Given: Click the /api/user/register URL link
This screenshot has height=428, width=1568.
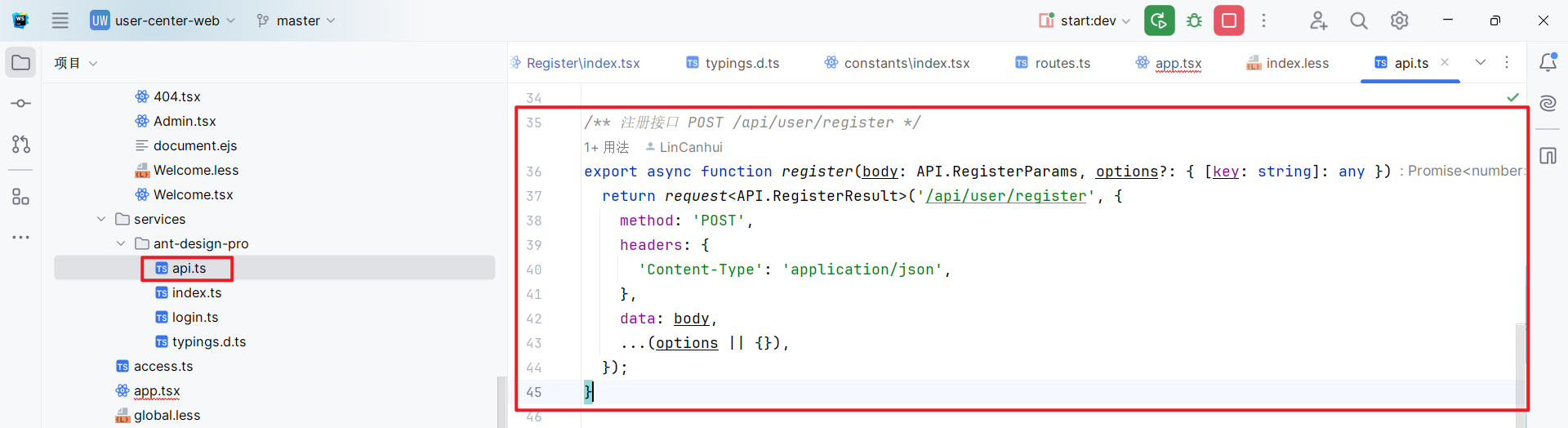Looking at the screenshot, I should click(1006, 196).
